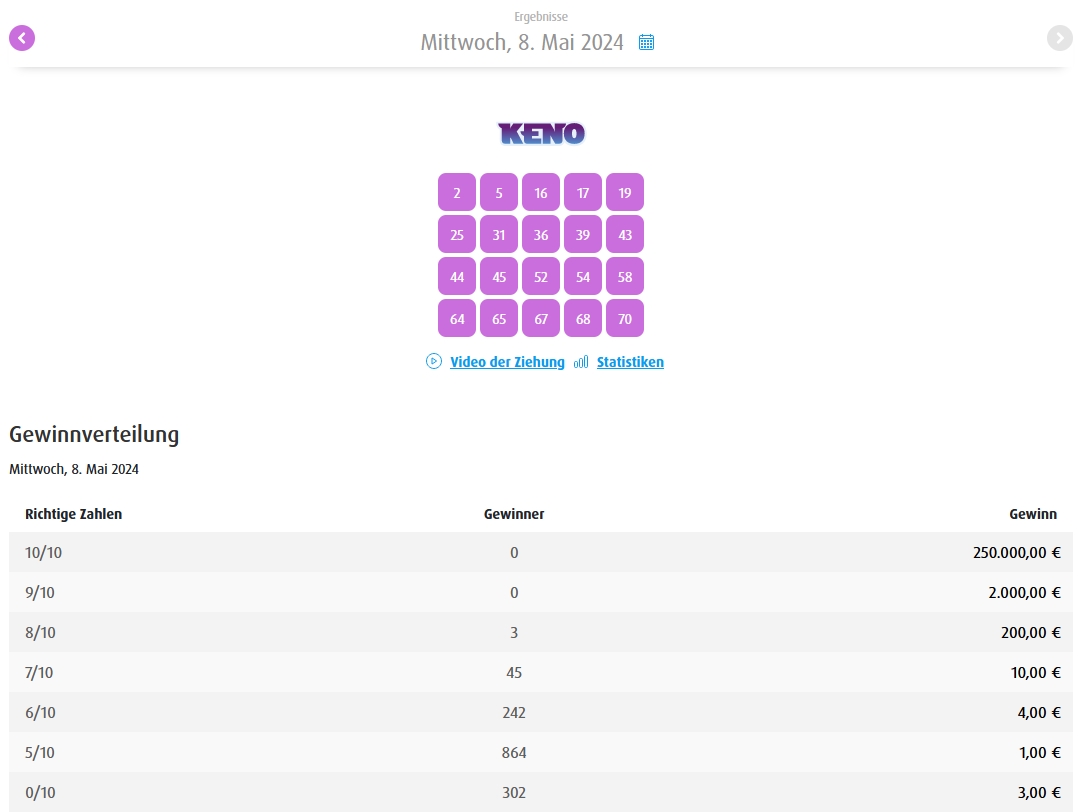Click the 4,00 € prize value
1078x812 pixels.
[x=1039, y=712]
